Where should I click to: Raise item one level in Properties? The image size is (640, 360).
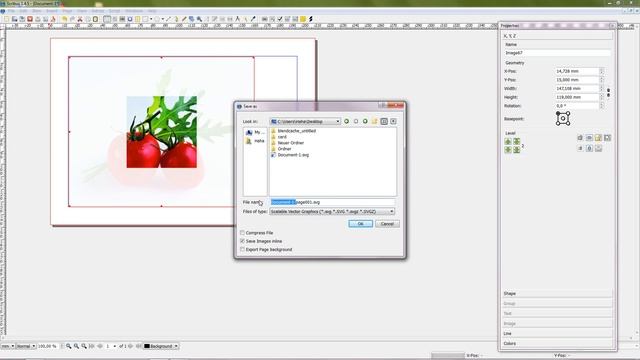(508, 141)
